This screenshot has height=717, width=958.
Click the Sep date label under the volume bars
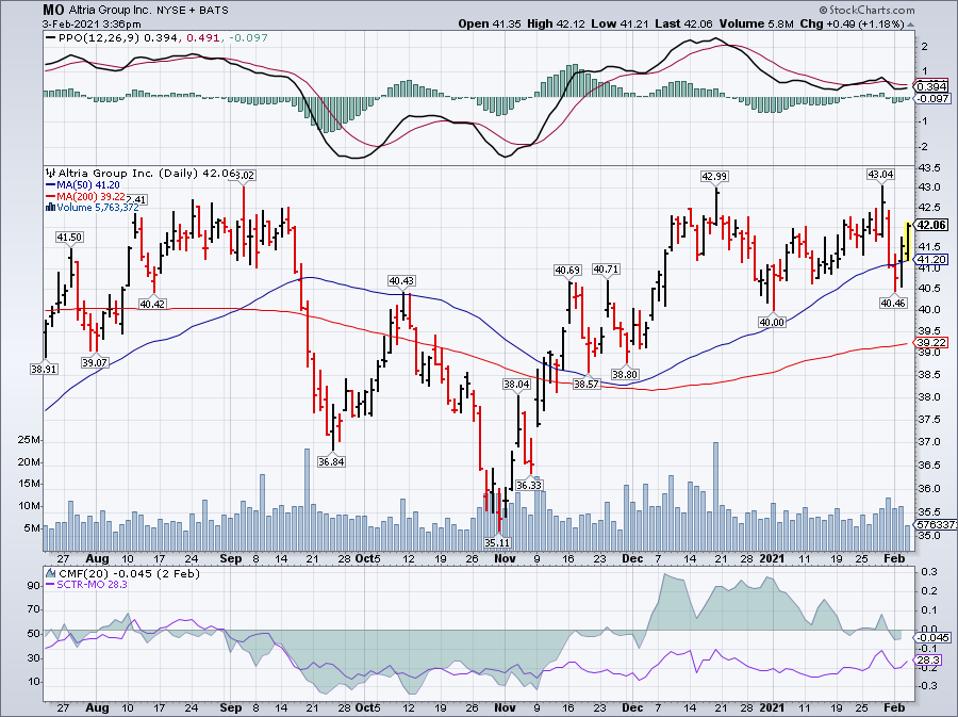[230, 559]
